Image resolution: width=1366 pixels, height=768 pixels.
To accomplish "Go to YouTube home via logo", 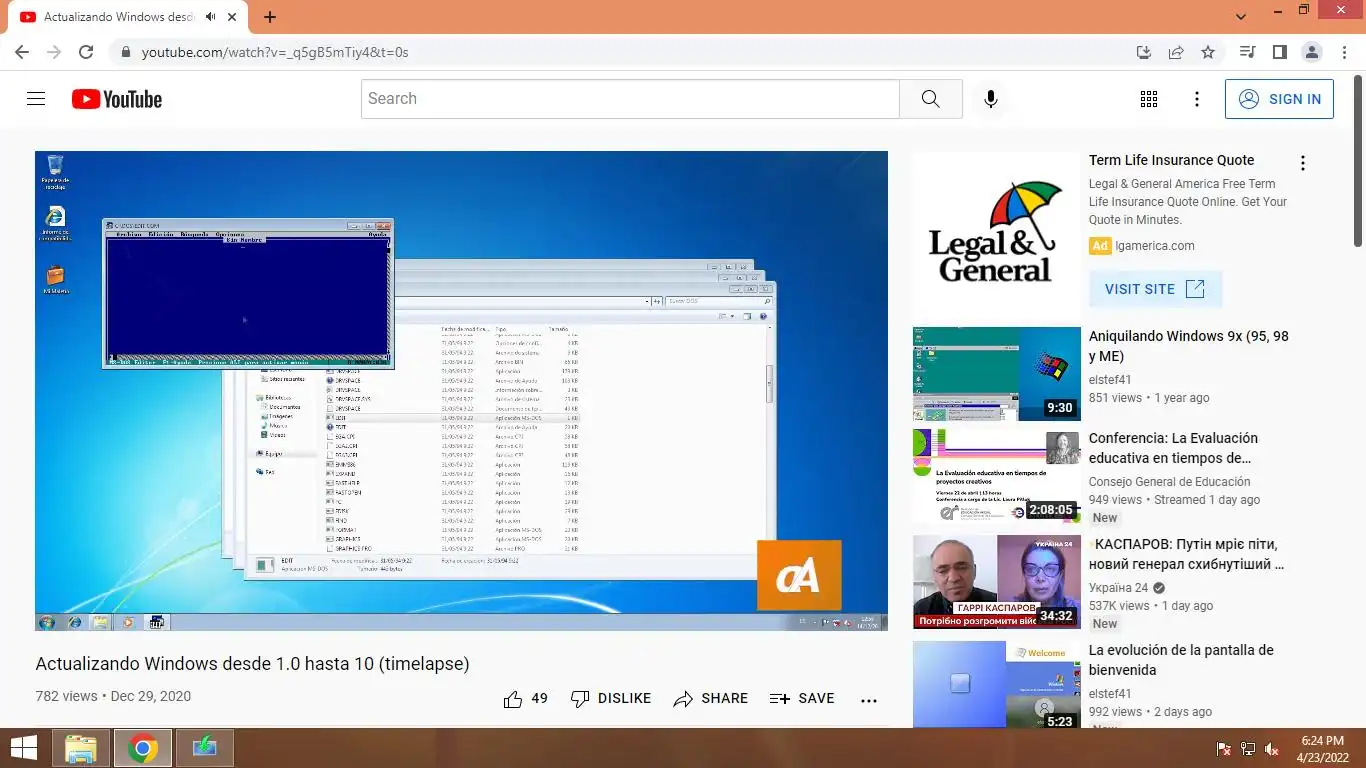I will (117, 99).
